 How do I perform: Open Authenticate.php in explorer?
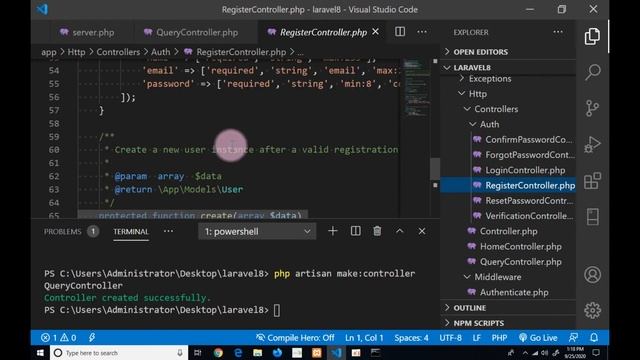coord(509,293)
